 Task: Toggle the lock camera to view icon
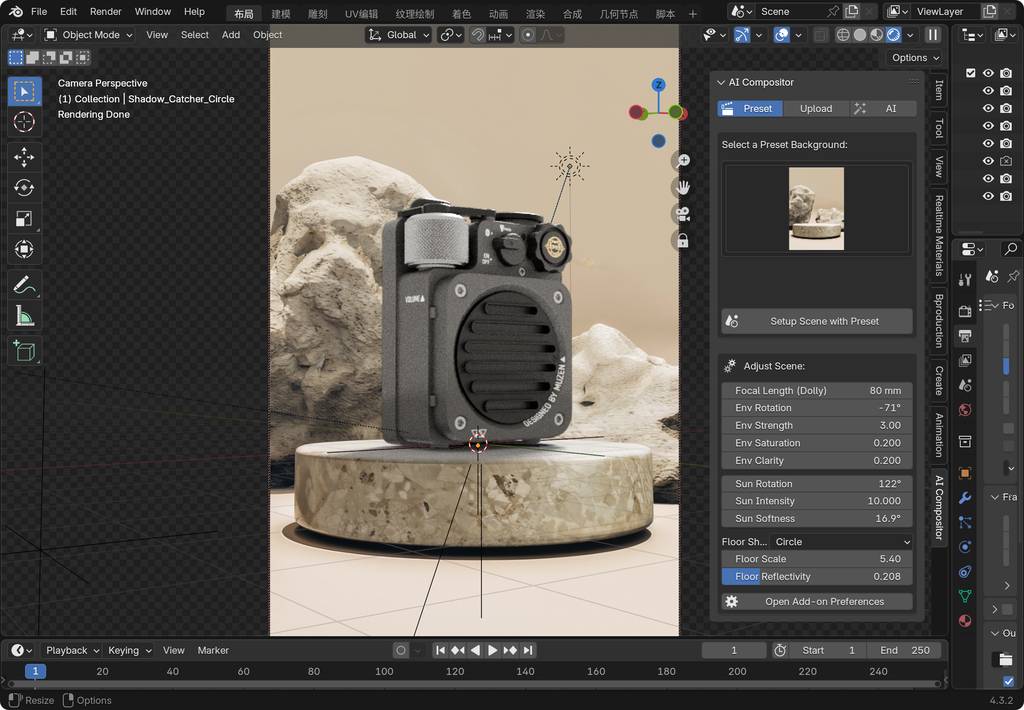pos(683,241)
